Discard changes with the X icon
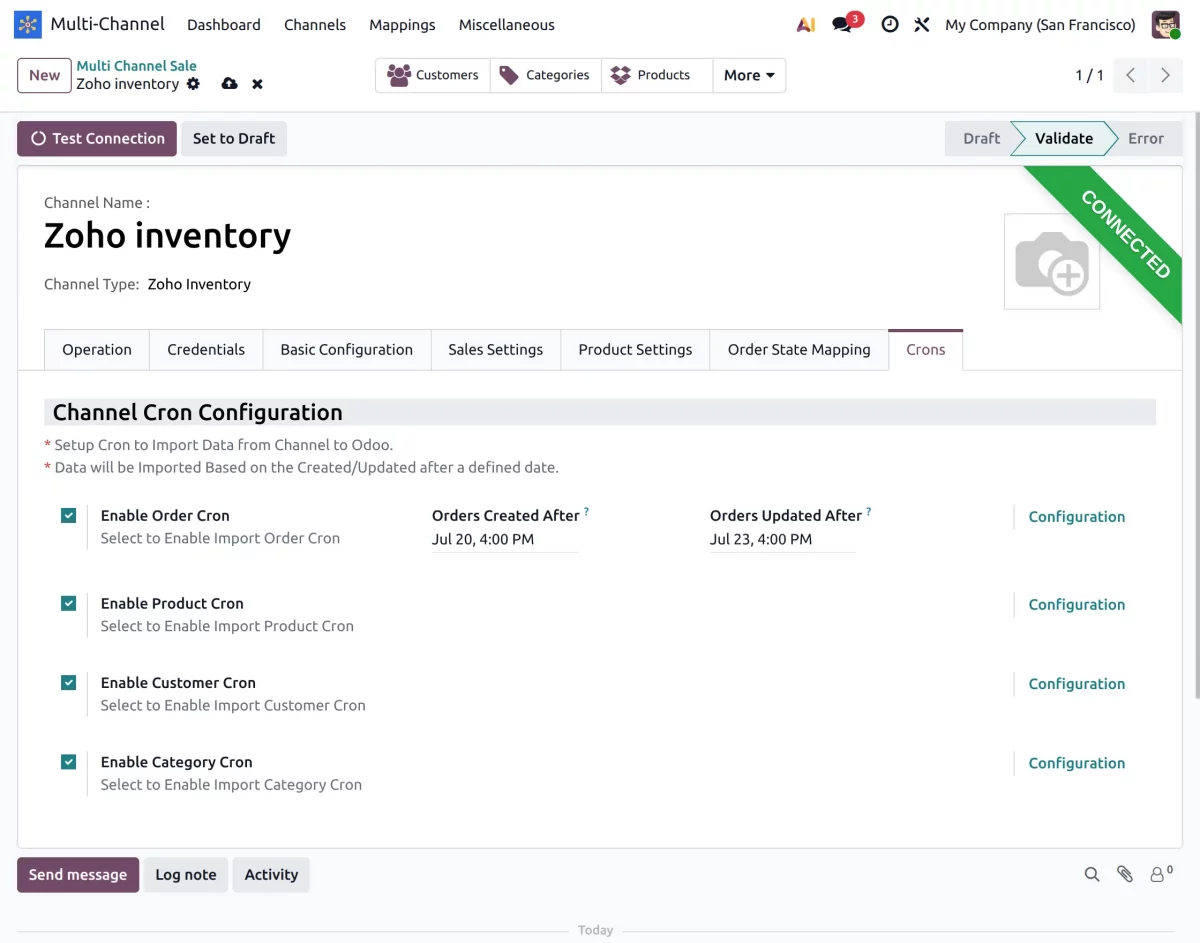This screenshot has height=943, width=1200. tap(257, 84)
